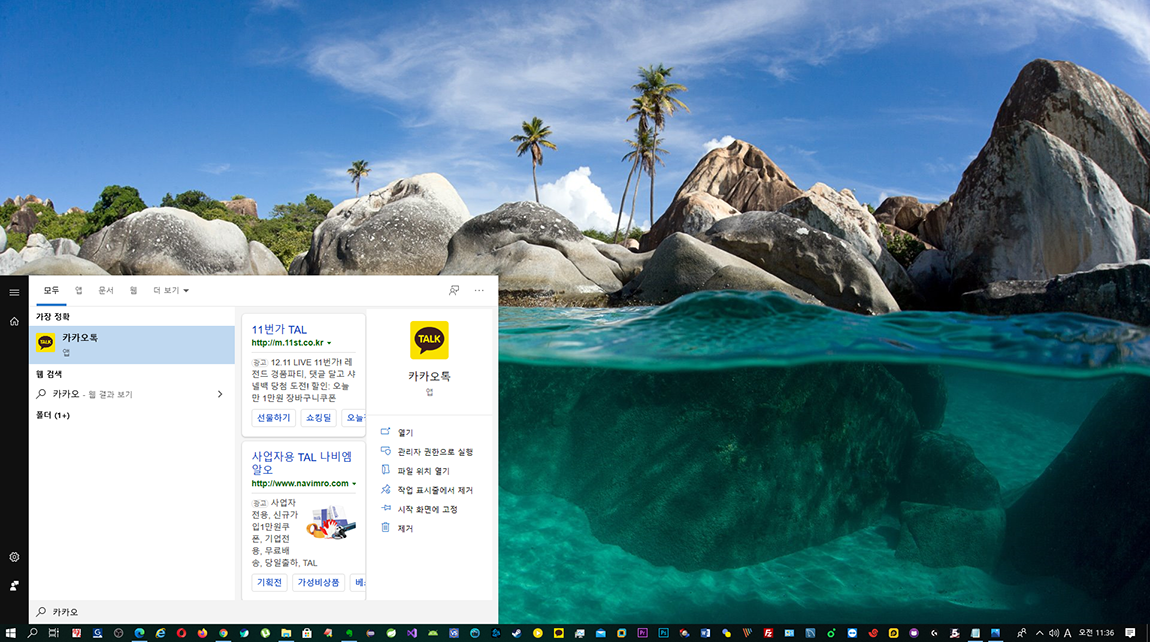1150x642 pixels.
Task: Toggle the IME input mode 'A' indicator
Action: [x=1068, y=632]
